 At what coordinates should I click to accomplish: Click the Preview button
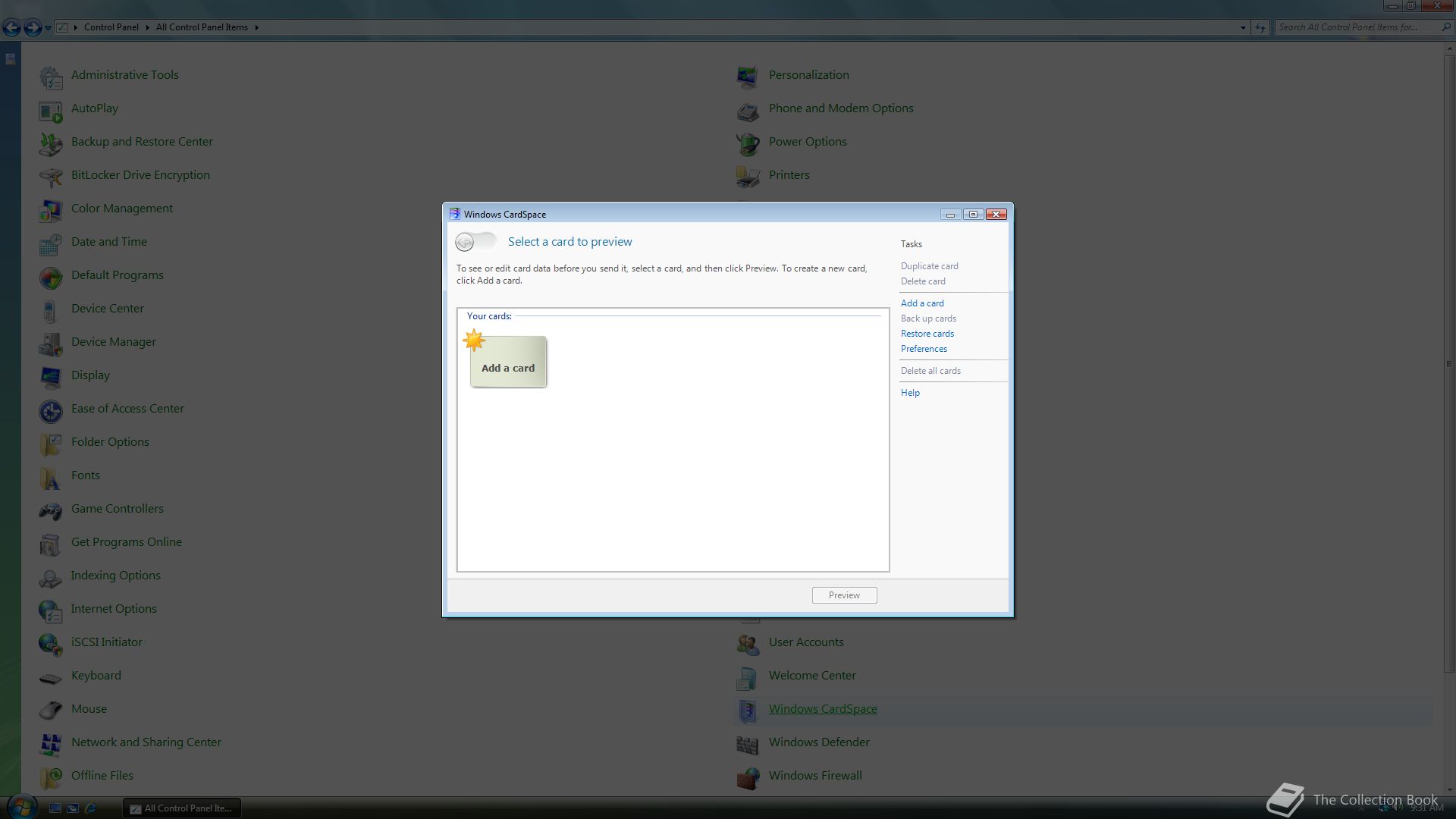844,595
